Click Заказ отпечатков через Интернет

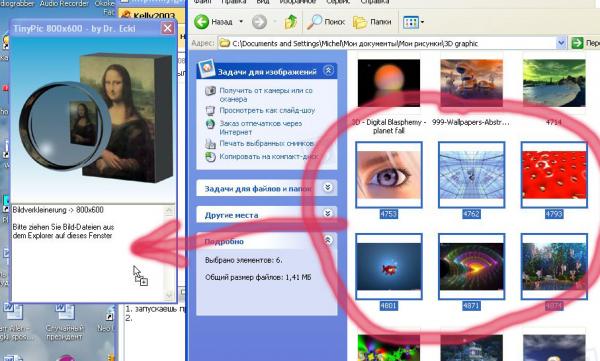(261, 127)
